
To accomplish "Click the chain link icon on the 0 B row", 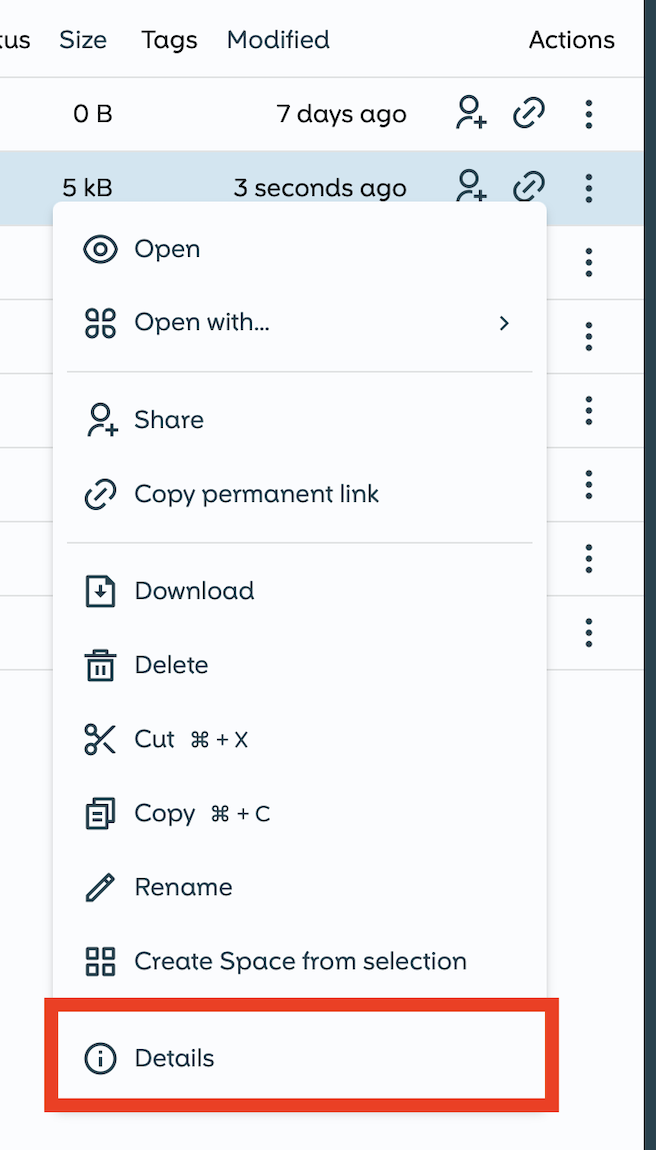I will (x=529, y=114).
